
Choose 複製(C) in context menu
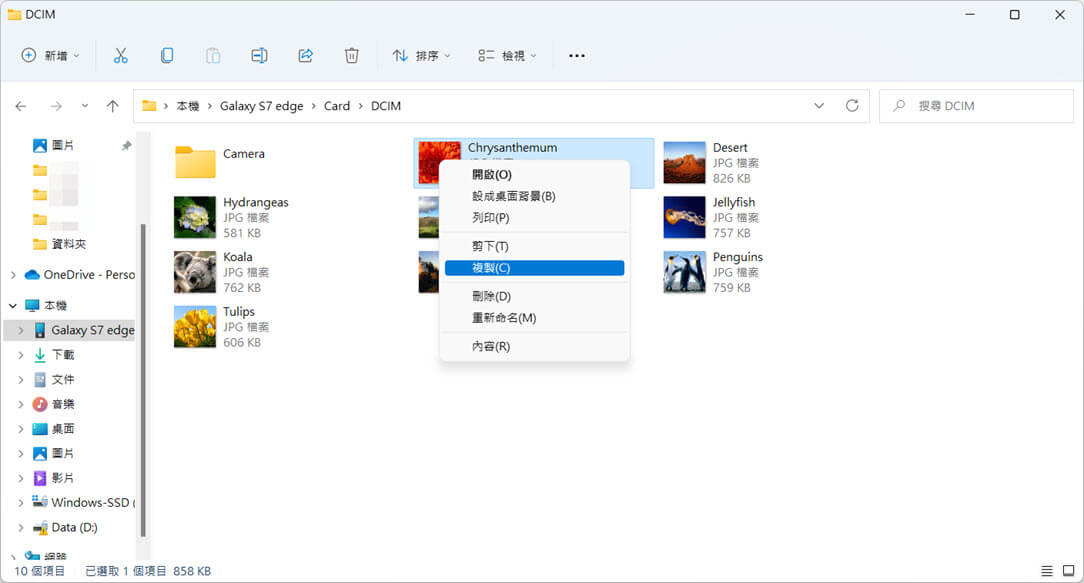(x=534, y=268)
